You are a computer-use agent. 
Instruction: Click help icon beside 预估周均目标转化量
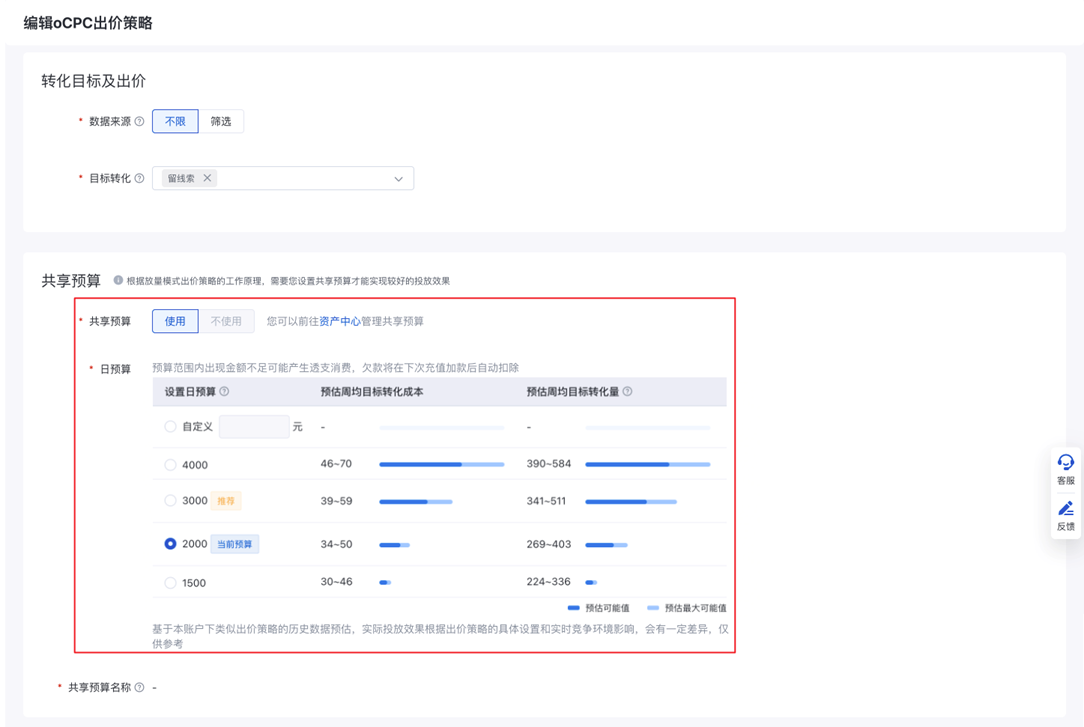tap(628, 392)
